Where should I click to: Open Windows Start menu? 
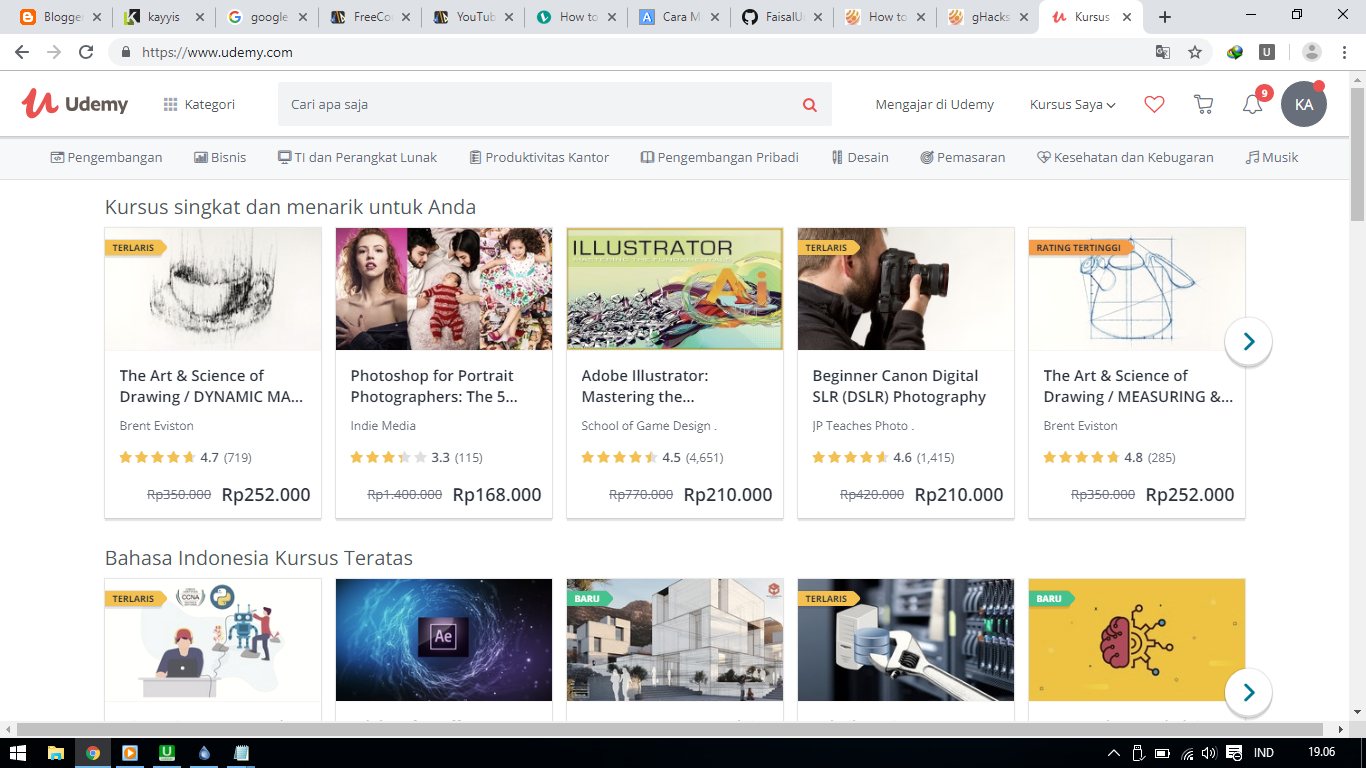point(19,753)
